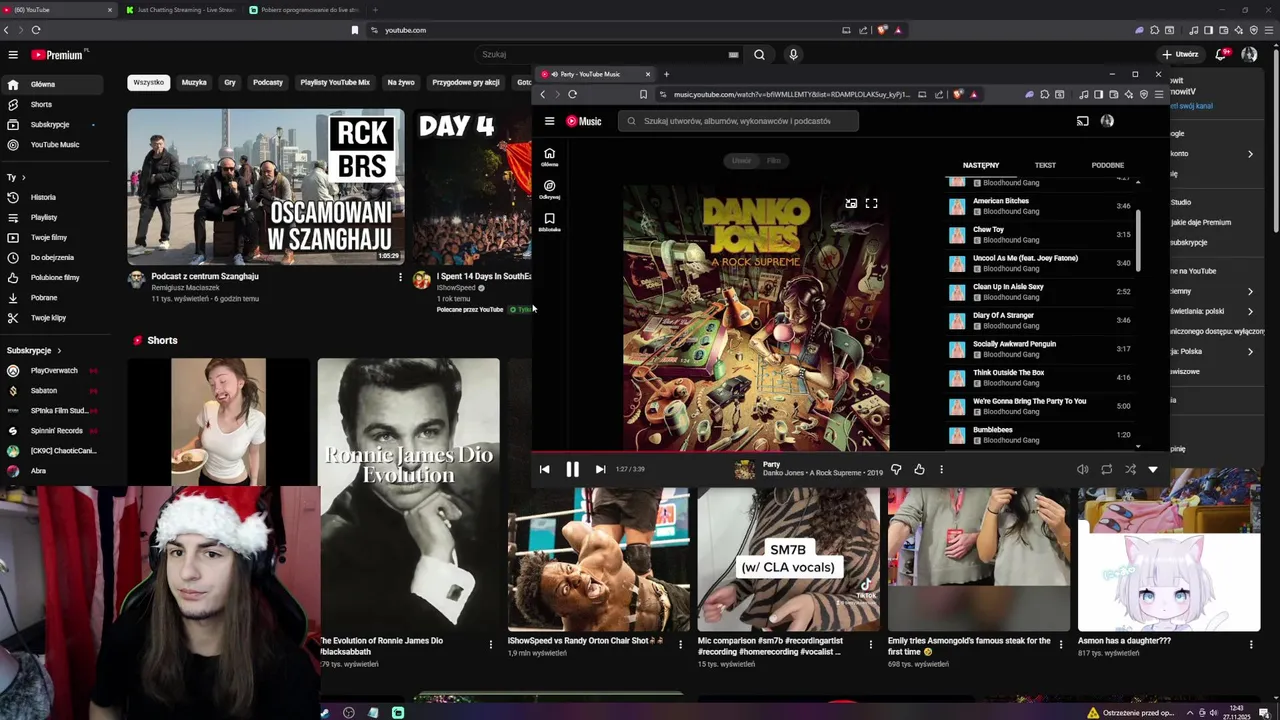Select the Podcasty filter chip
1280x720 pixels.
point(268,82)
